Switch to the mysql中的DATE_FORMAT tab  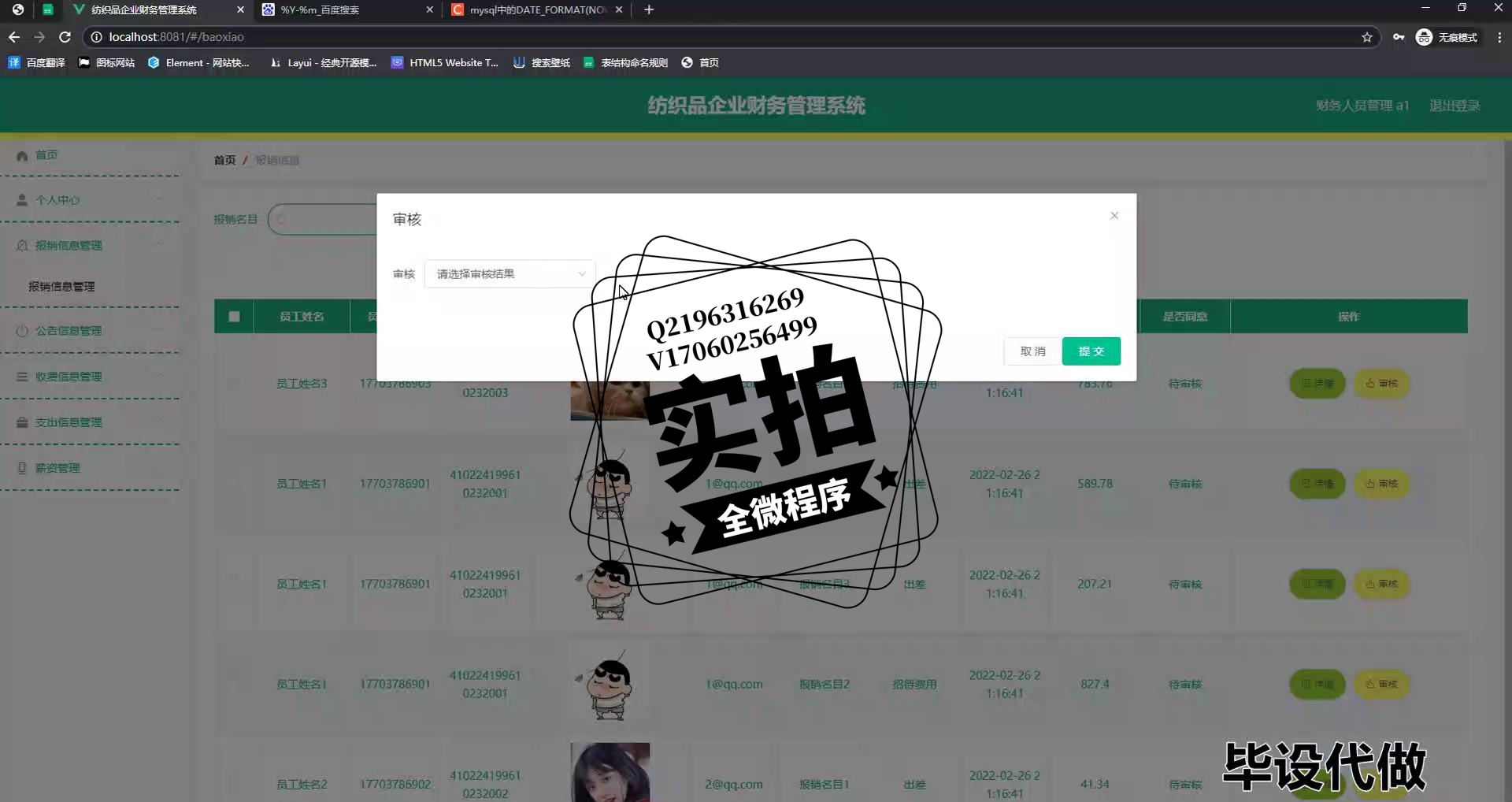click(535, 9)
